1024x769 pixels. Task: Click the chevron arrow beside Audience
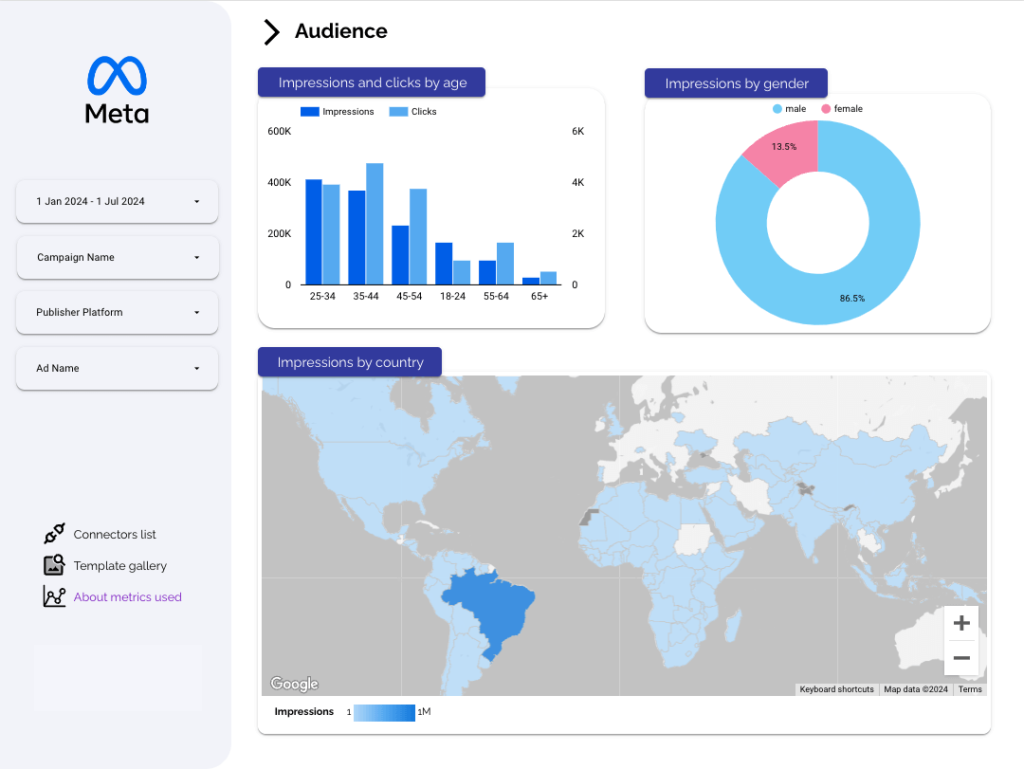270,32
